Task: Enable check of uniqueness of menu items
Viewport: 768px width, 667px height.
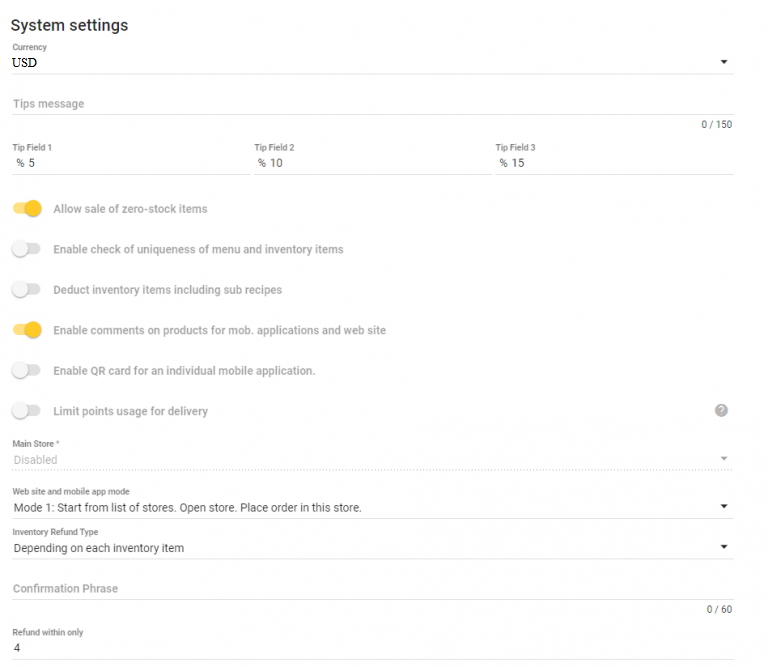Action: (x=27, y=249)
